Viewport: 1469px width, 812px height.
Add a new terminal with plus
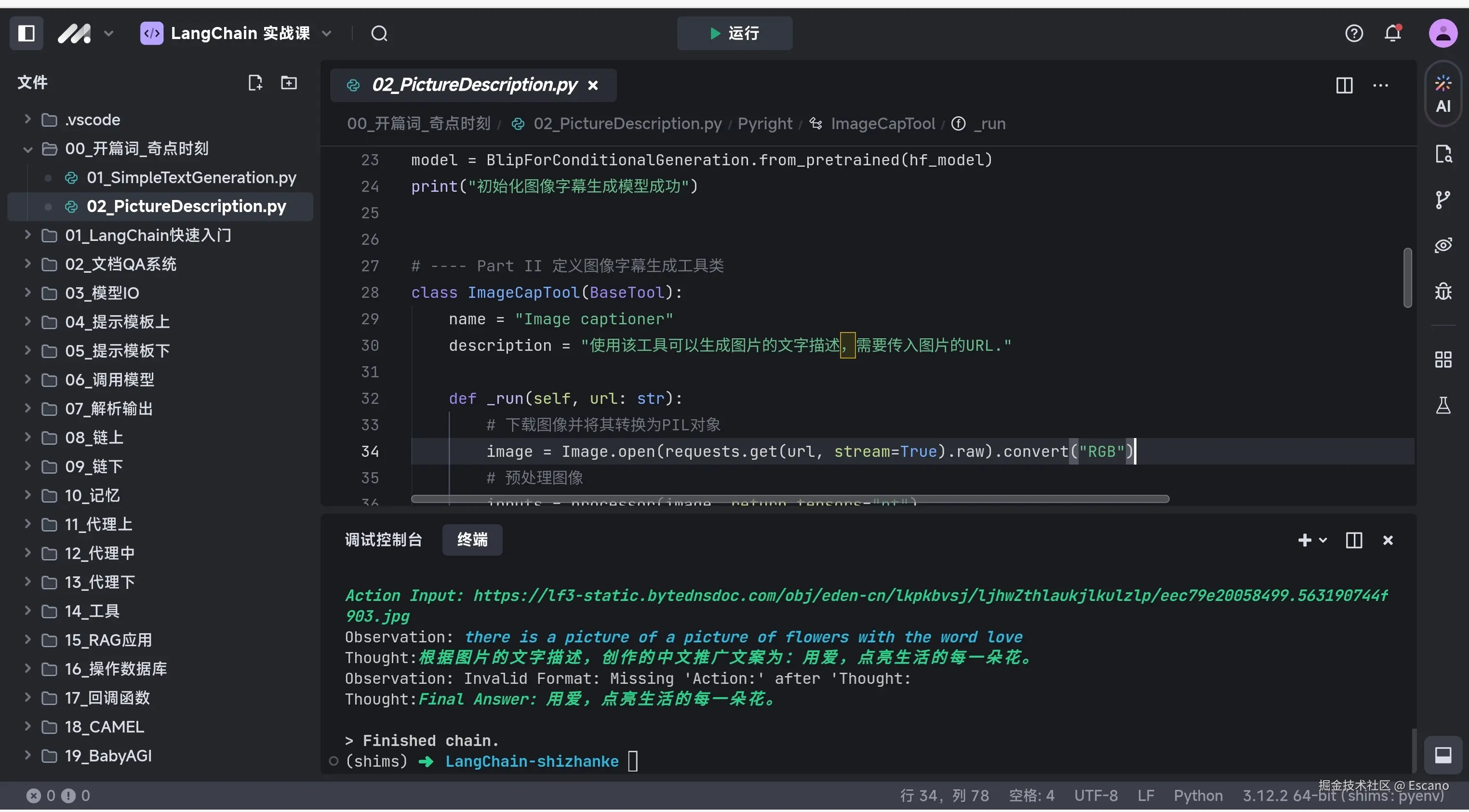tap(1304, 541)
